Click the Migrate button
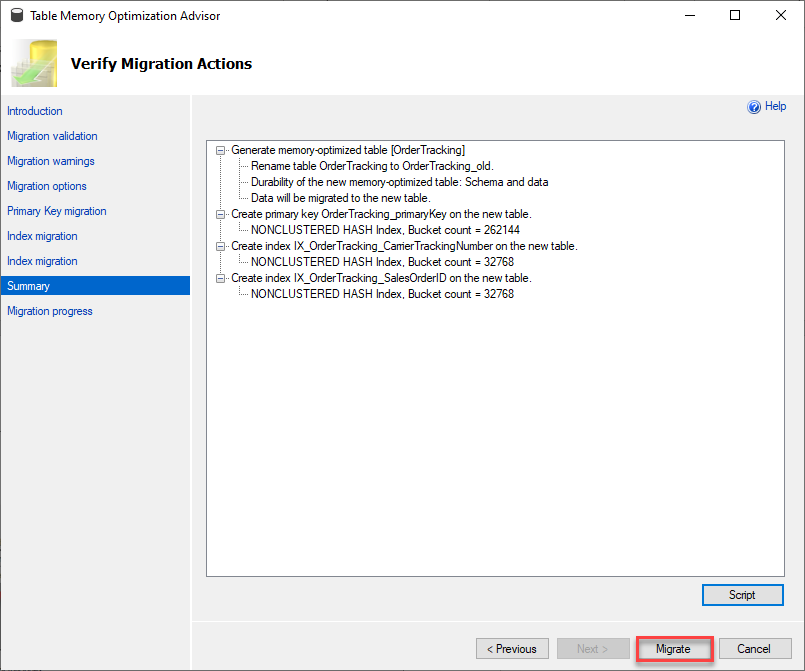 click(x=674, y=649)
